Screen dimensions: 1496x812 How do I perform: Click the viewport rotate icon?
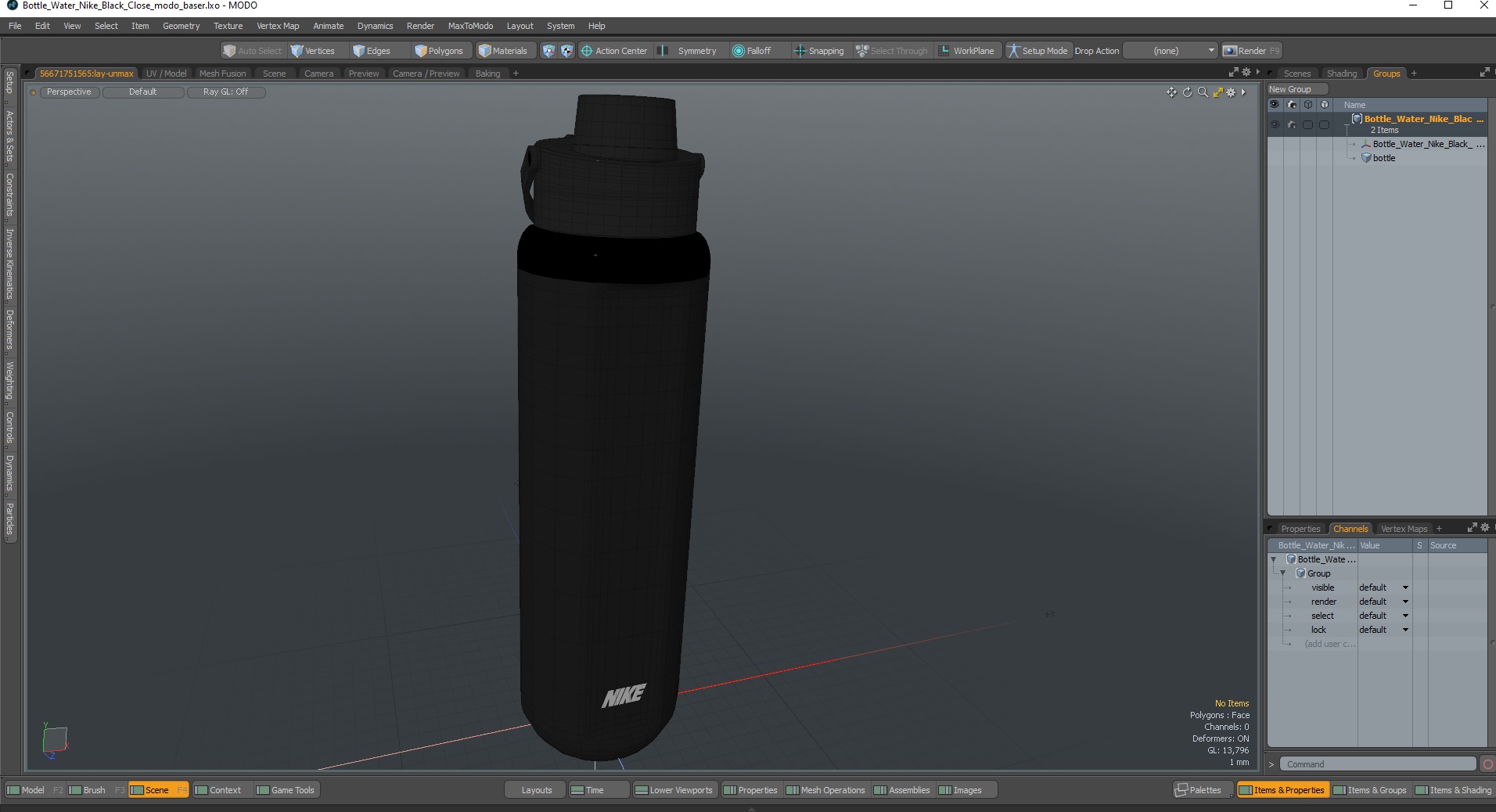(x=1187, y=92)
